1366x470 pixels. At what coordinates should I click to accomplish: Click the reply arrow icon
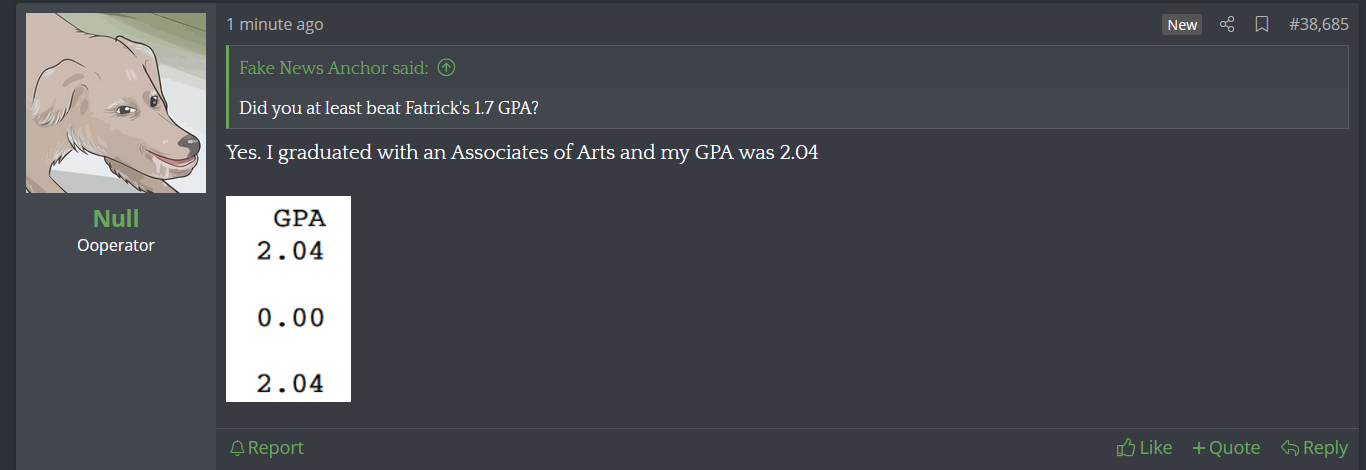pyautogui.click(x=1290, y=448)
